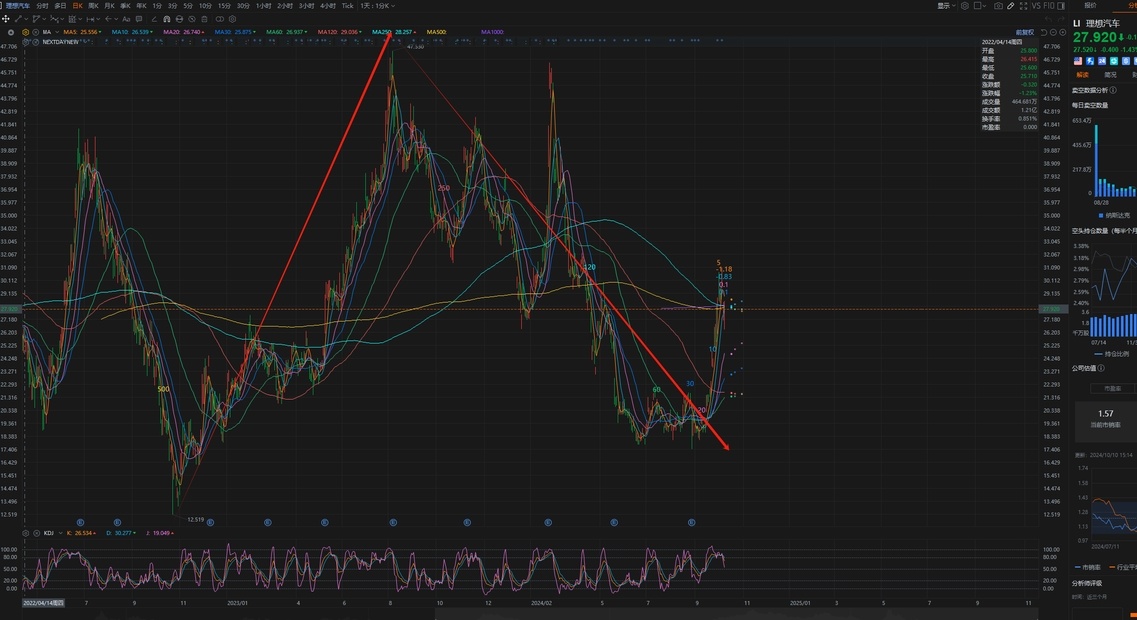
Task: Click the 解读 analysis tab
Action: tap(1082, 75)
